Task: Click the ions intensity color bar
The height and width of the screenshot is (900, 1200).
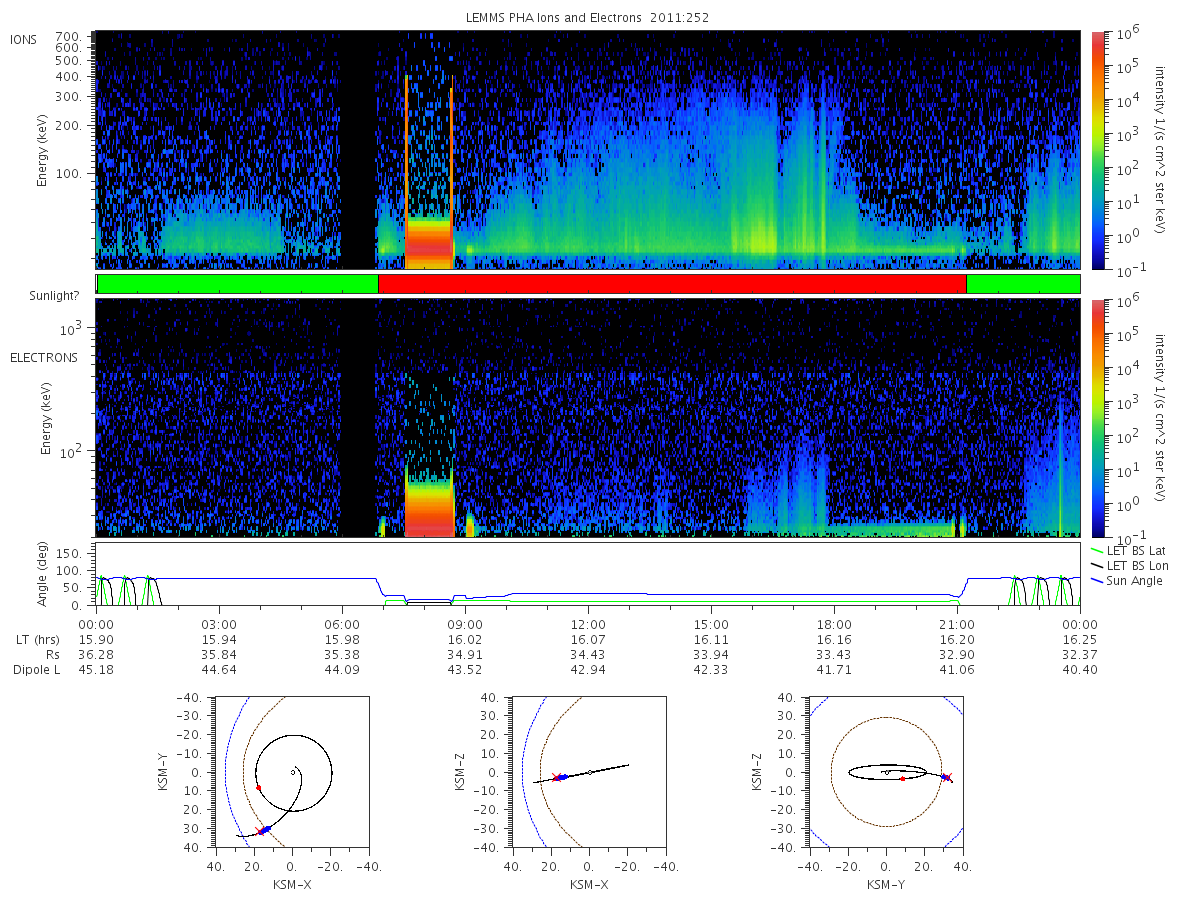Action: tap(1098, 150)
